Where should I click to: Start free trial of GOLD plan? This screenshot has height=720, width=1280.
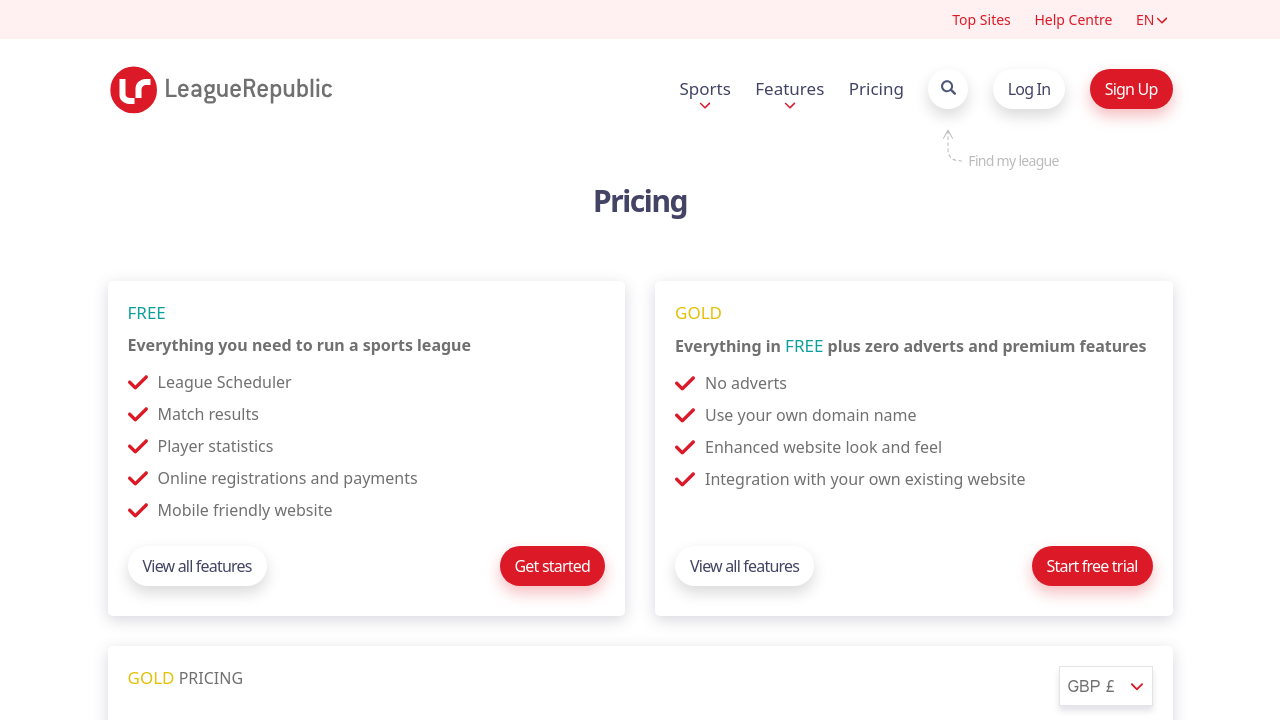(1092, 566)
